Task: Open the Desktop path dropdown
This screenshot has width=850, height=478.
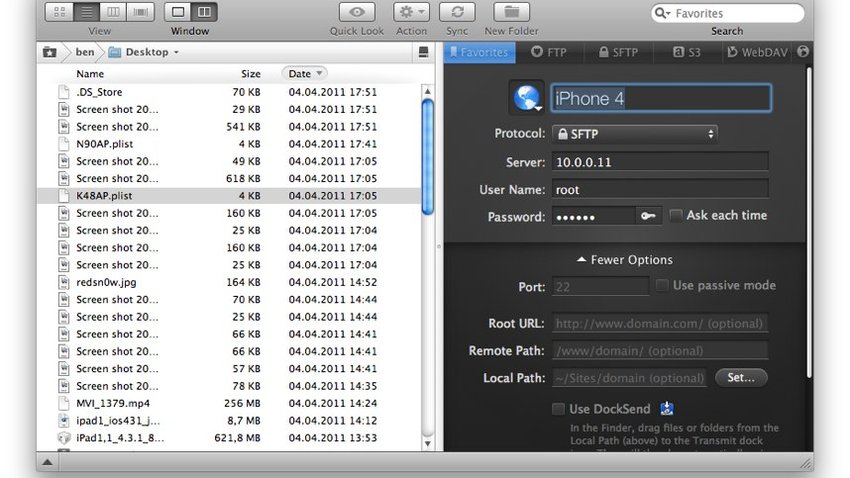Action: coord(144,52)
